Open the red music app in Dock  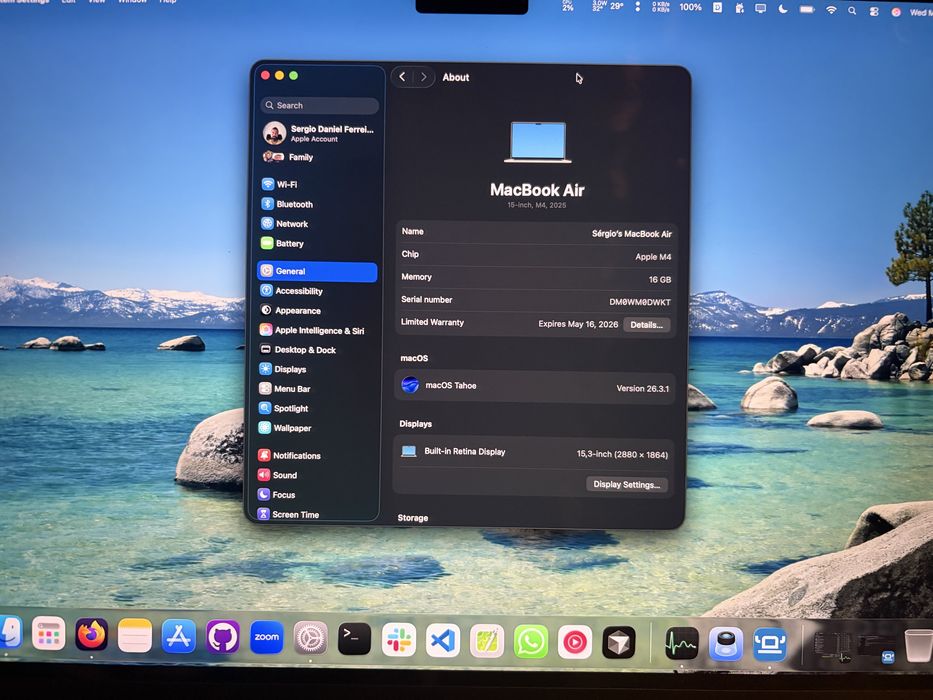click(x=575, y=642)
